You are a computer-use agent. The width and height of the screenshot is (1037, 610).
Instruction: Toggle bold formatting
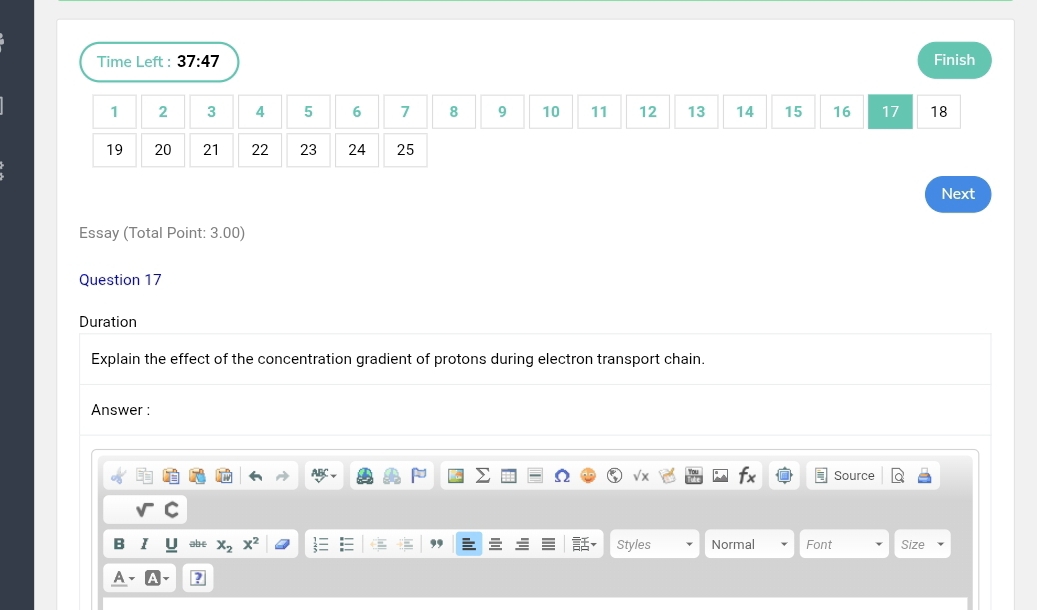point(119,543)
